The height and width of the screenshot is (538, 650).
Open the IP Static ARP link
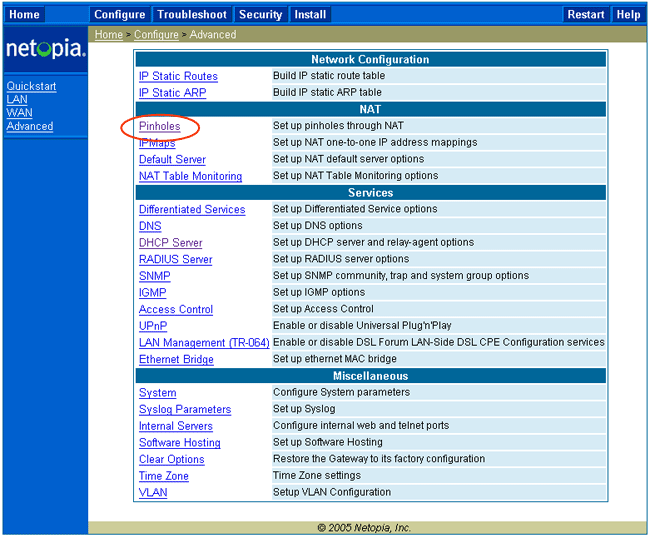point(172,93)
